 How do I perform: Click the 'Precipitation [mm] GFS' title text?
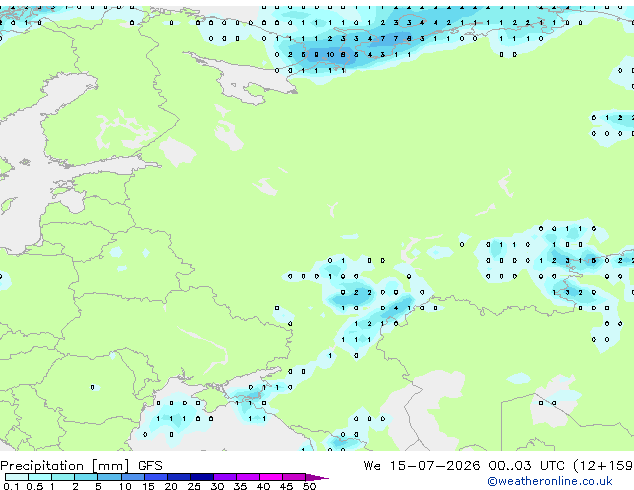tap(81, 466)
